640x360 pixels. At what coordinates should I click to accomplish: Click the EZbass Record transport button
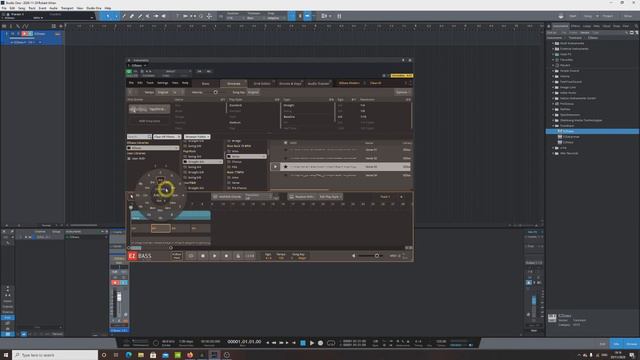(226, 256)
